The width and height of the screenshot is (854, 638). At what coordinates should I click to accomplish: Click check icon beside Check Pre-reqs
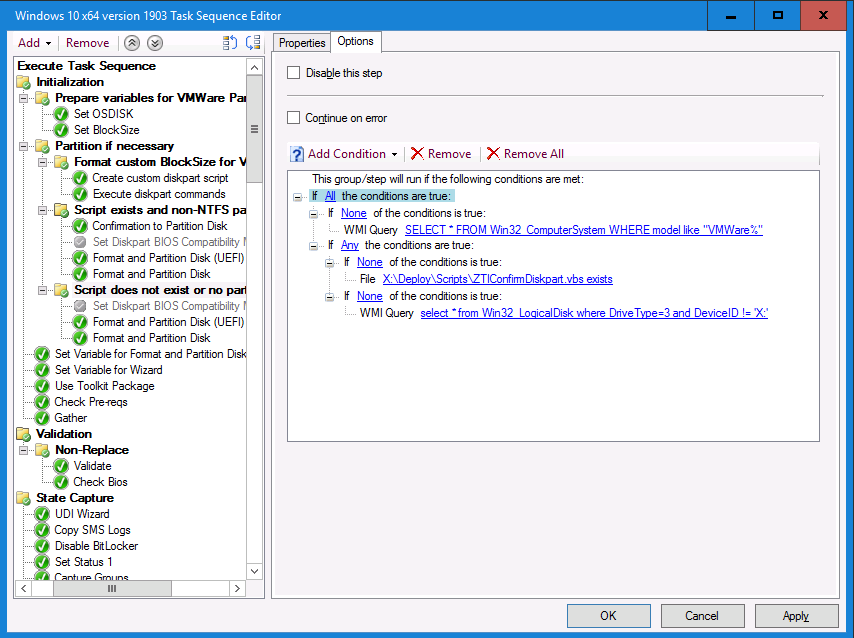click(x=42, y=402)
